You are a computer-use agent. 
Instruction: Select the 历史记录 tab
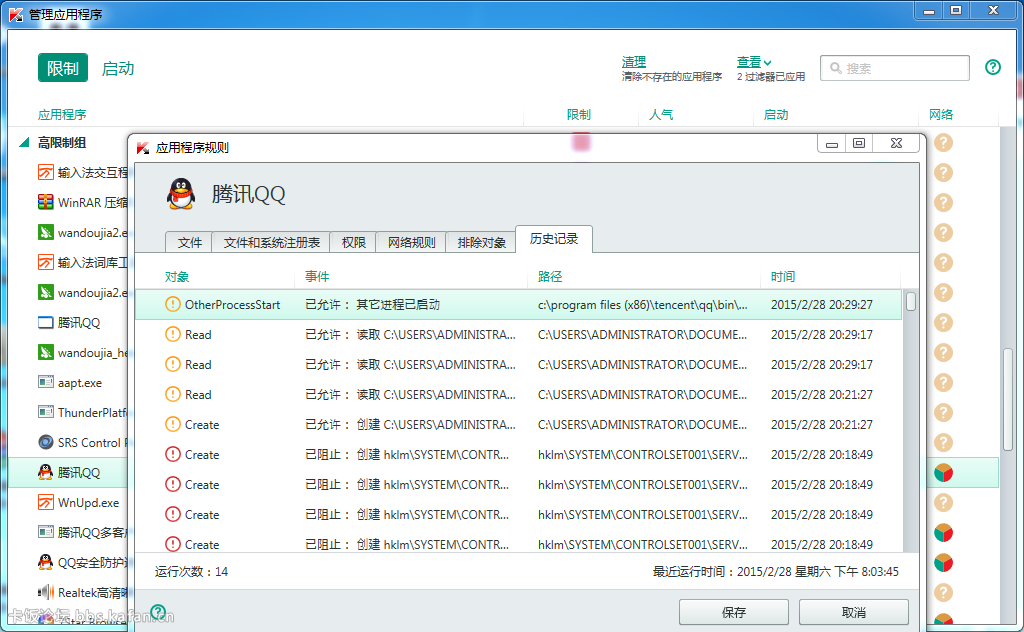tap(554, 239)
